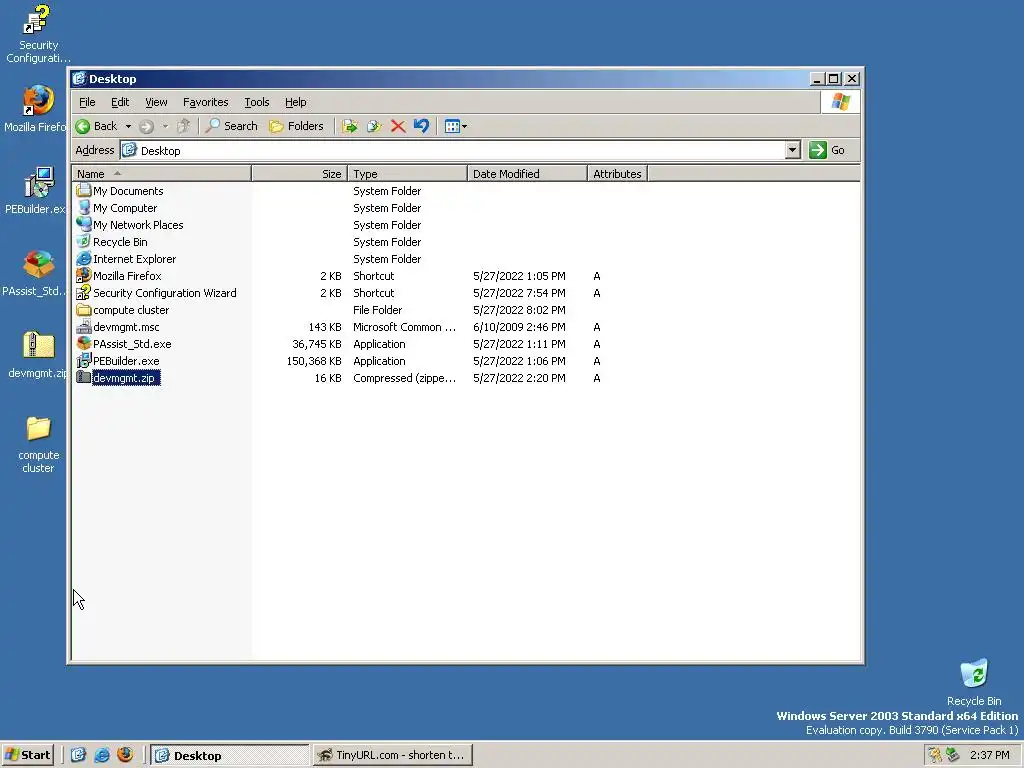
Task: Select Mozilla Firefox shortcut icon in list
Action: click(84, 276)
